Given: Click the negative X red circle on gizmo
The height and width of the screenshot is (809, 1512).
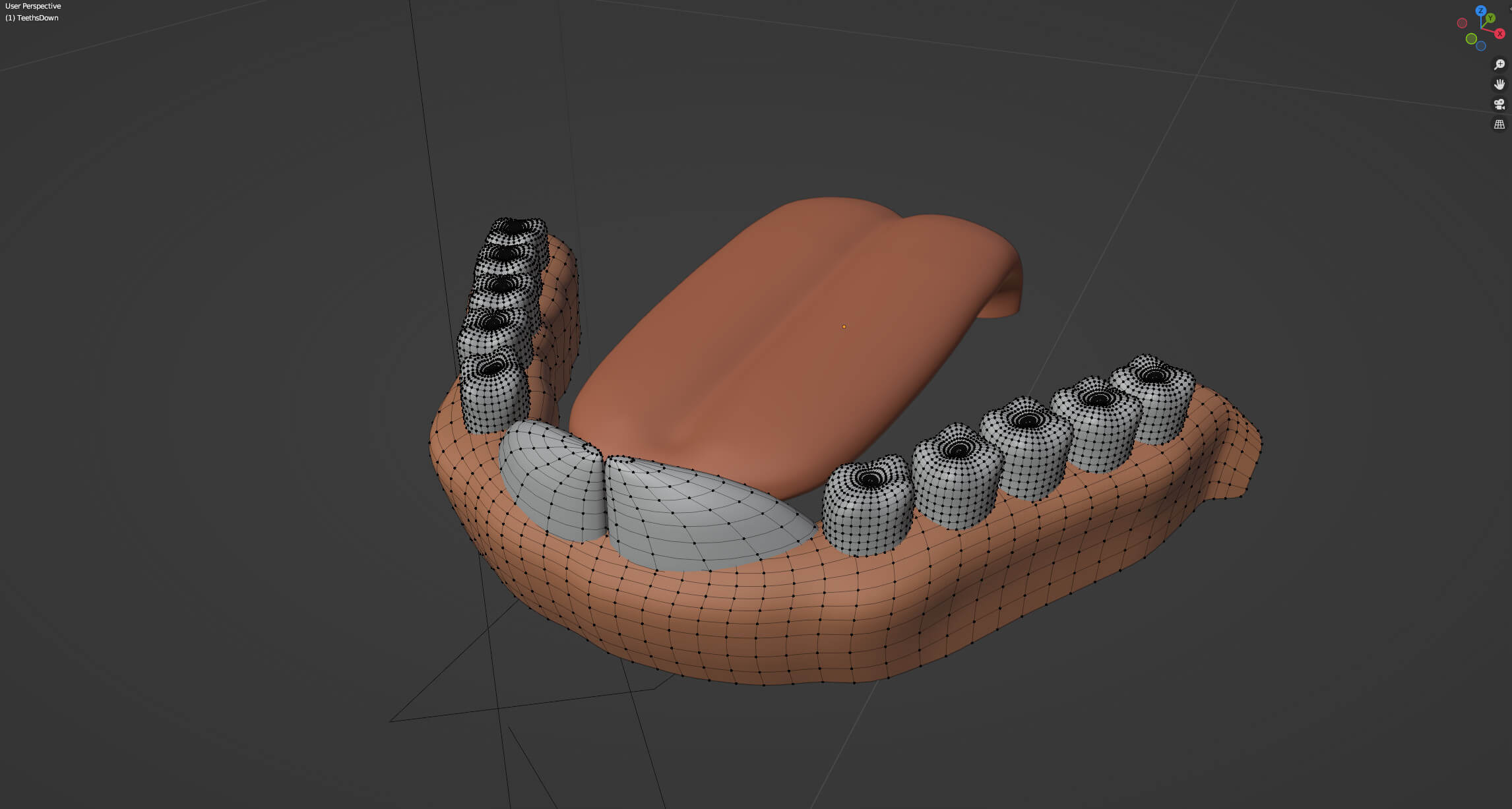Looking at the screenshot, I should (1462, 23).
